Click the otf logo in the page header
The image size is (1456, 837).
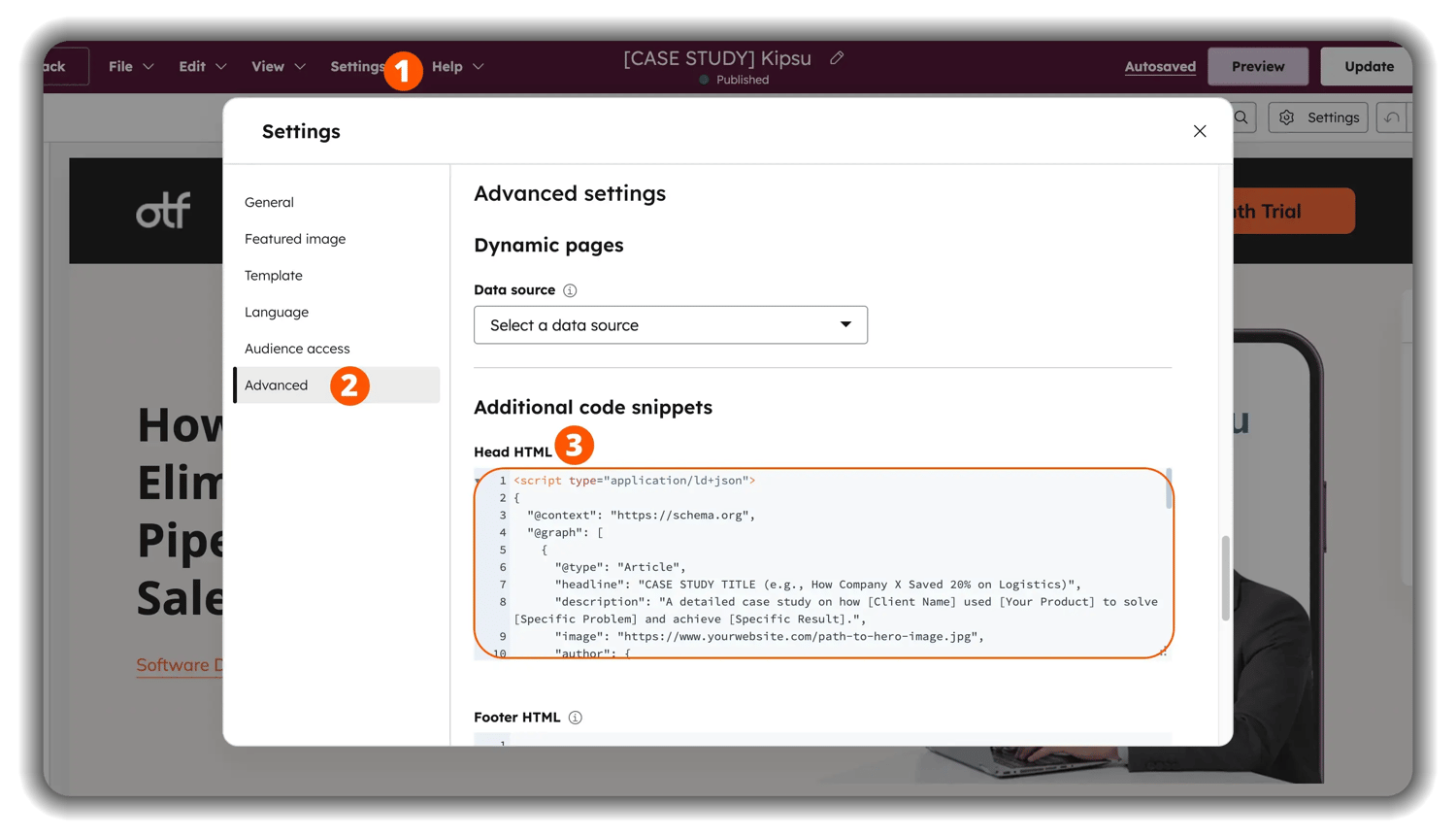(x=164, y=210)
